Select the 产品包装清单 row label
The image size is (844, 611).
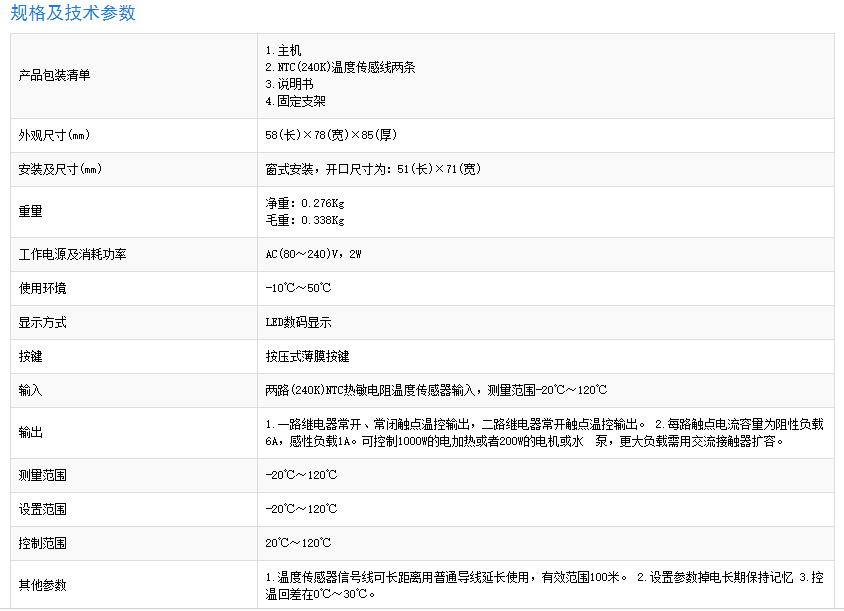[x=55, y=75]
